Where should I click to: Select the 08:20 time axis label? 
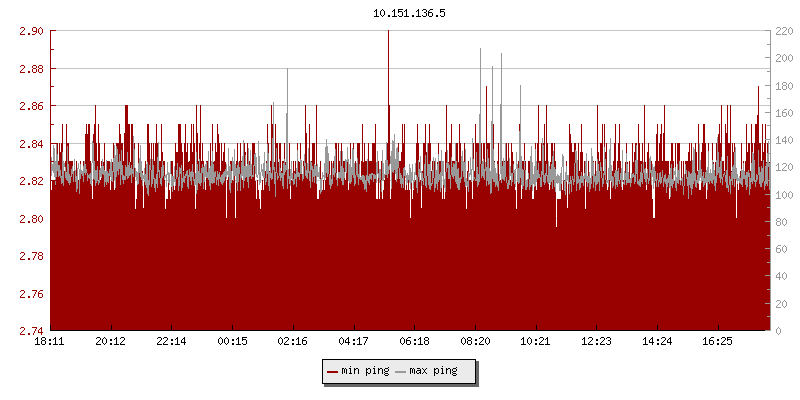(475, 342)
